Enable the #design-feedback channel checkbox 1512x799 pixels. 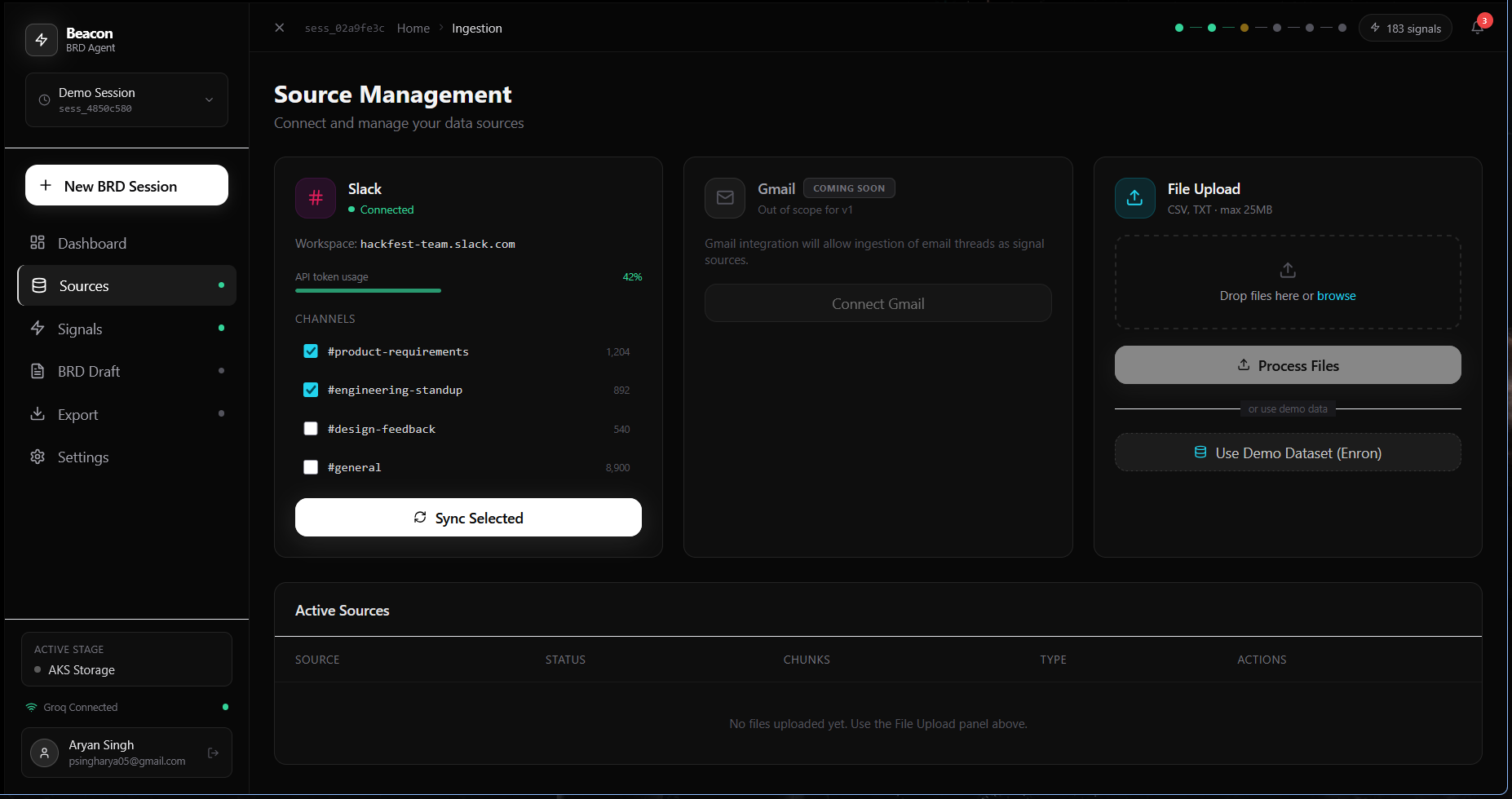(x=311, y=429)
